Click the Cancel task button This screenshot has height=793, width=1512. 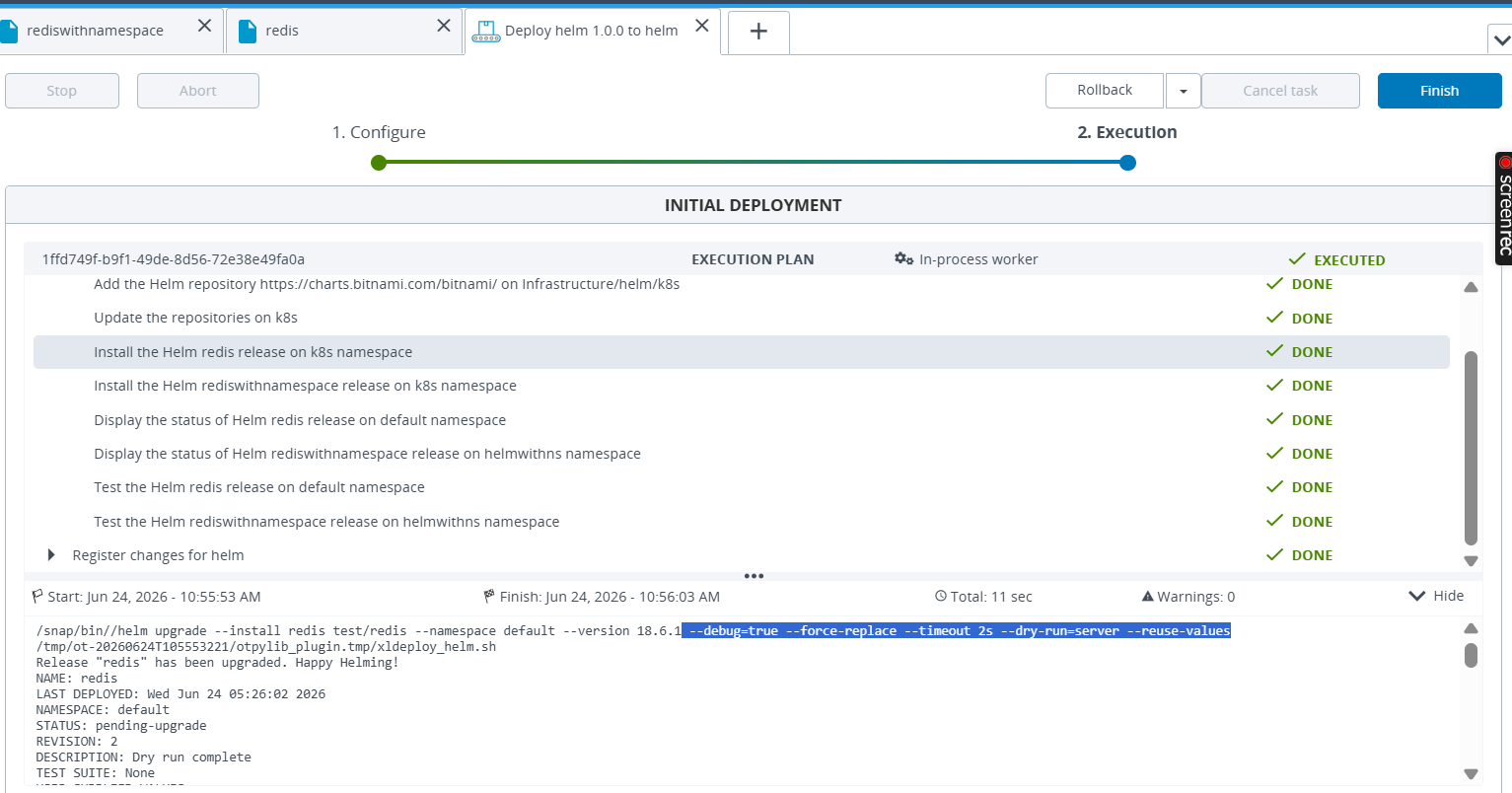click(x=1280, y=91)
